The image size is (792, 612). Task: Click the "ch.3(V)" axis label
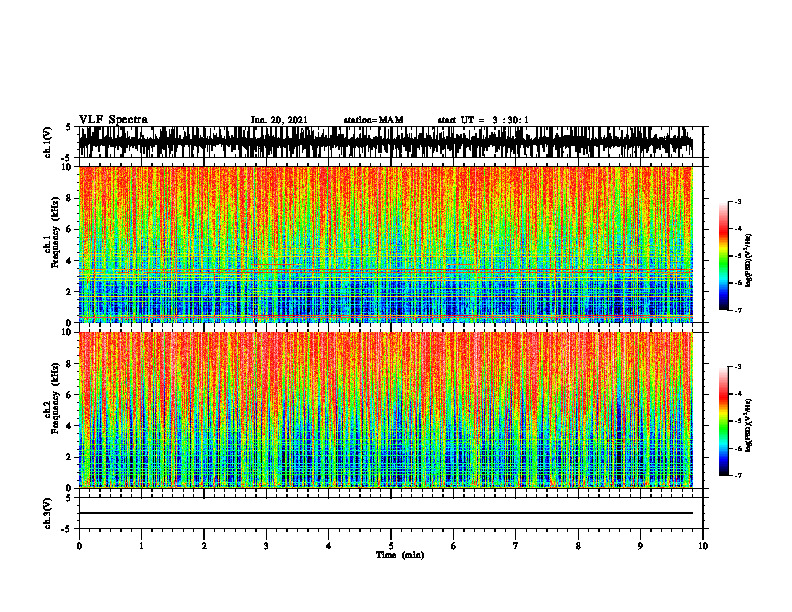pyautogui.click(x=48, y=514)
